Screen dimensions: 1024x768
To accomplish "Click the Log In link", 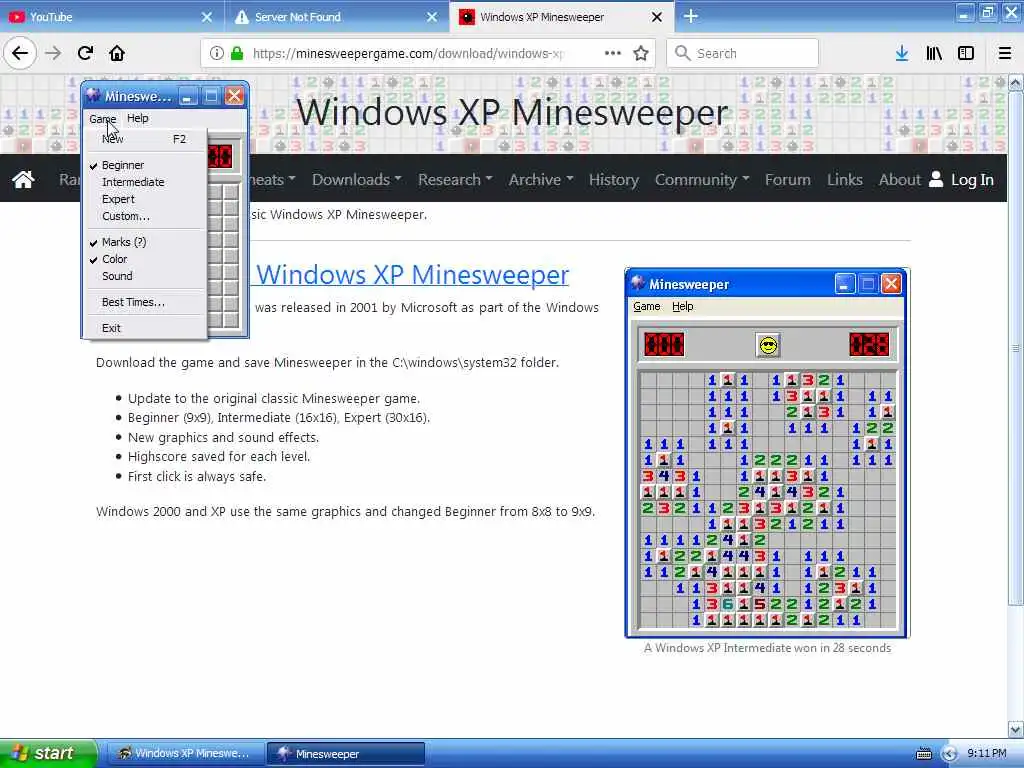I will point(972,180).
